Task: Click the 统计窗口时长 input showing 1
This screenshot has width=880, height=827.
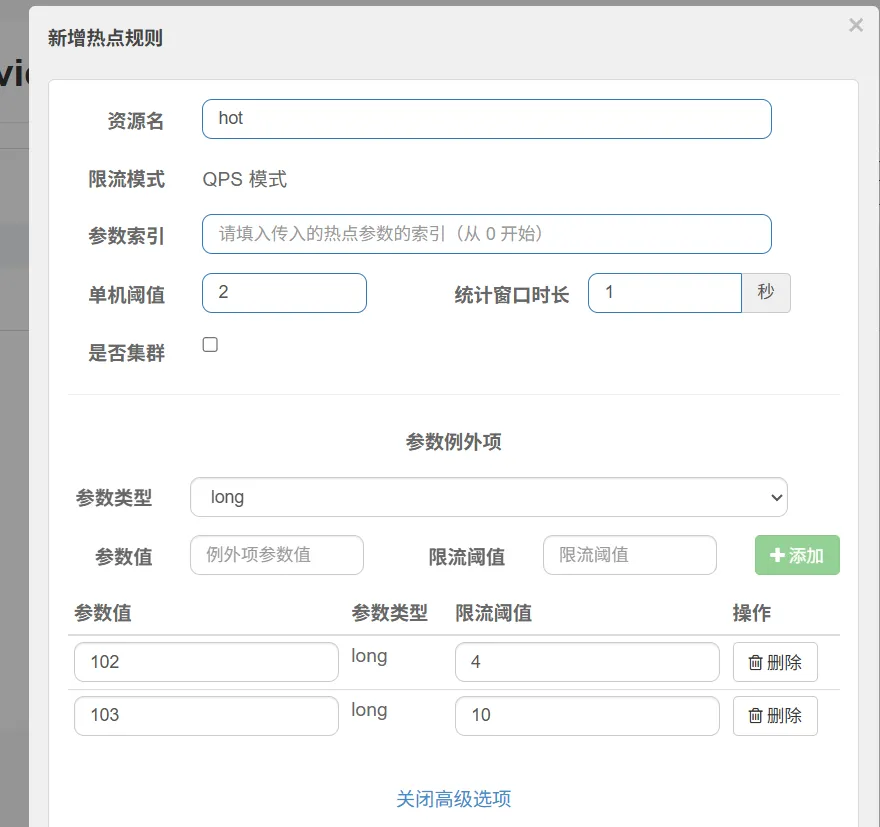Action: click(664, 293)
